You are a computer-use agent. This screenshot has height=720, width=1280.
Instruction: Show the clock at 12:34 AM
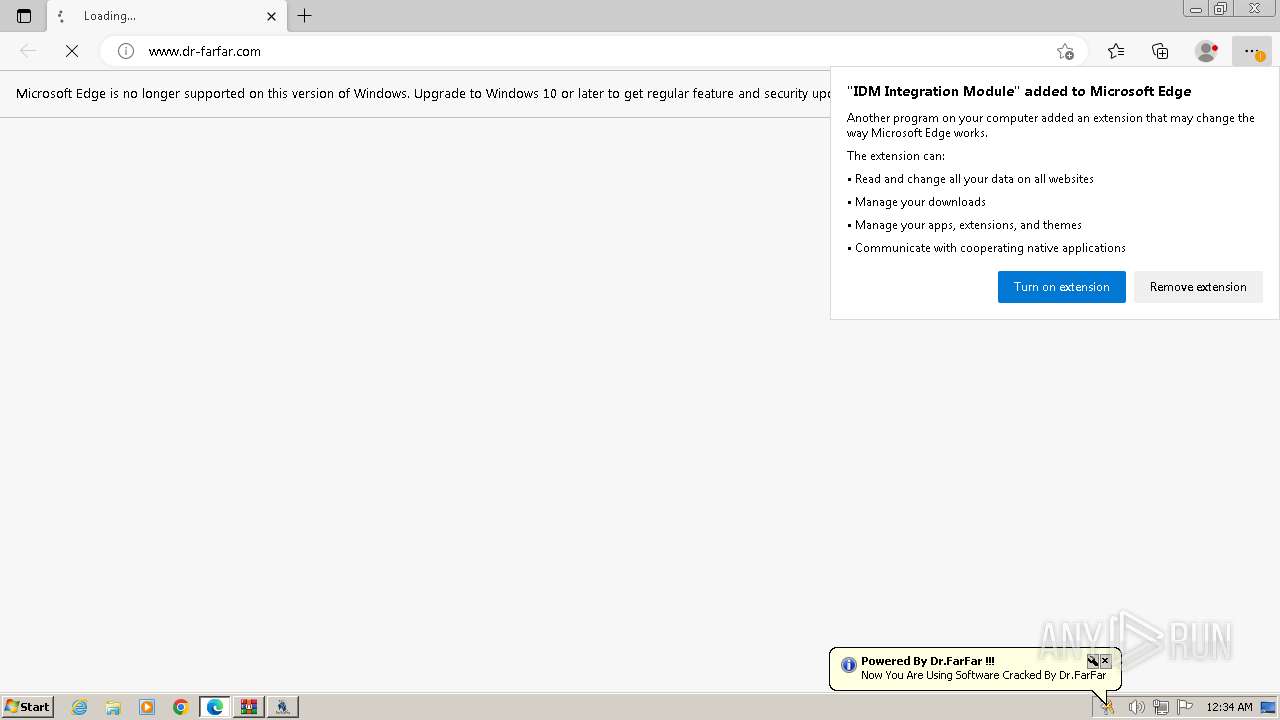[x=1229, y=707]
